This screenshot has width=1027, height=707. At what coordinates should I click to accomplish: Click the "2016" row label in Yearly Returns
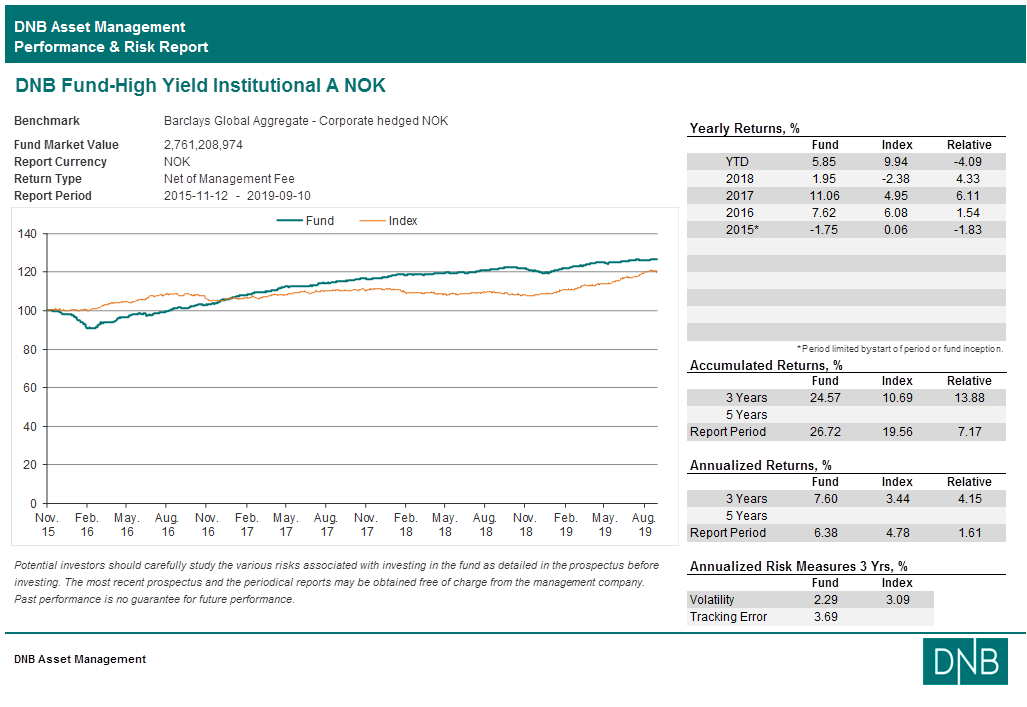pos(739,213)
